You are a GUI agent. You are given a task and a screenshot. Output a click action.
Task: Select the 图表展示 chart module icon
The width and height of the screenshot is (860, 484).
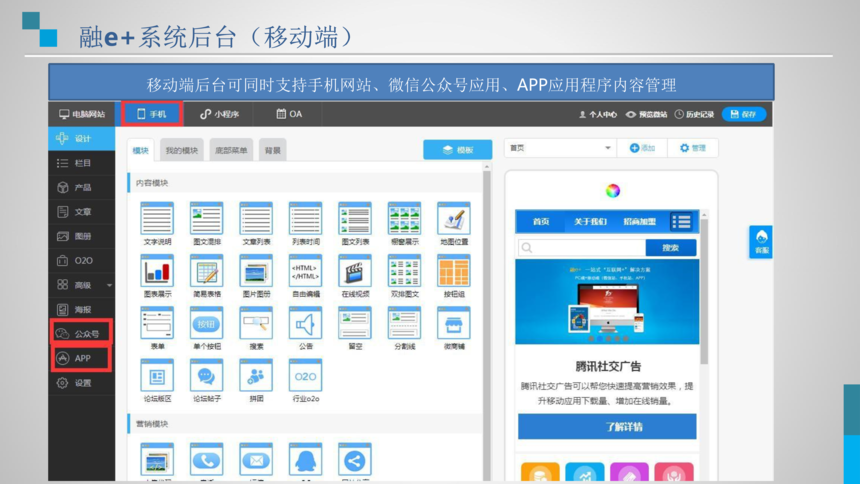pyautogui.click(x=157, y=270)
